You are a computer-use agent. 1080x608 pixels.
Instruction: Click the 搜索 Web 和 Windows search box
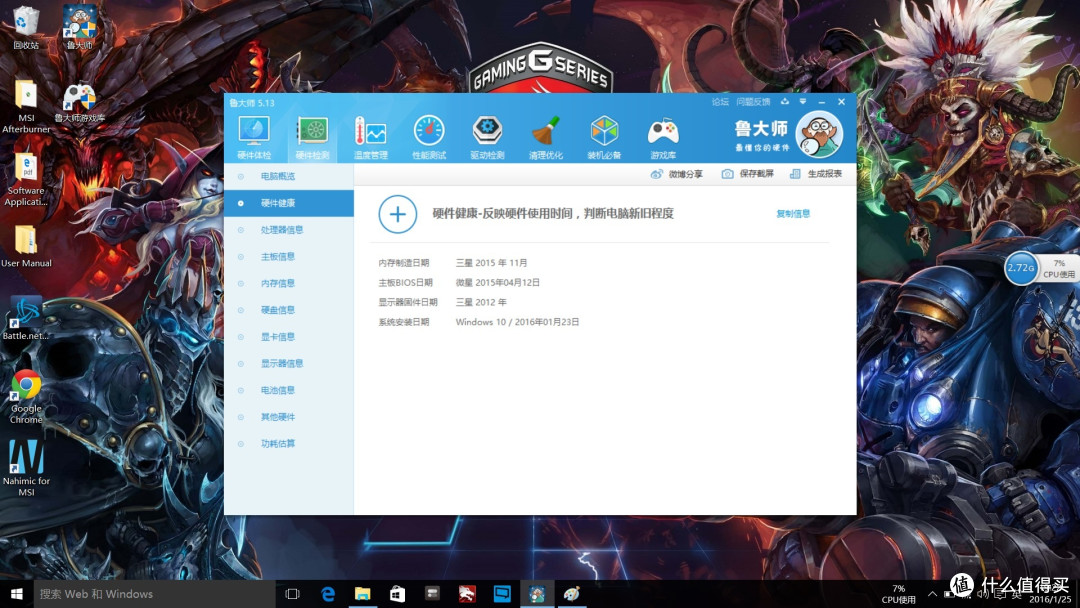point(154,594)
